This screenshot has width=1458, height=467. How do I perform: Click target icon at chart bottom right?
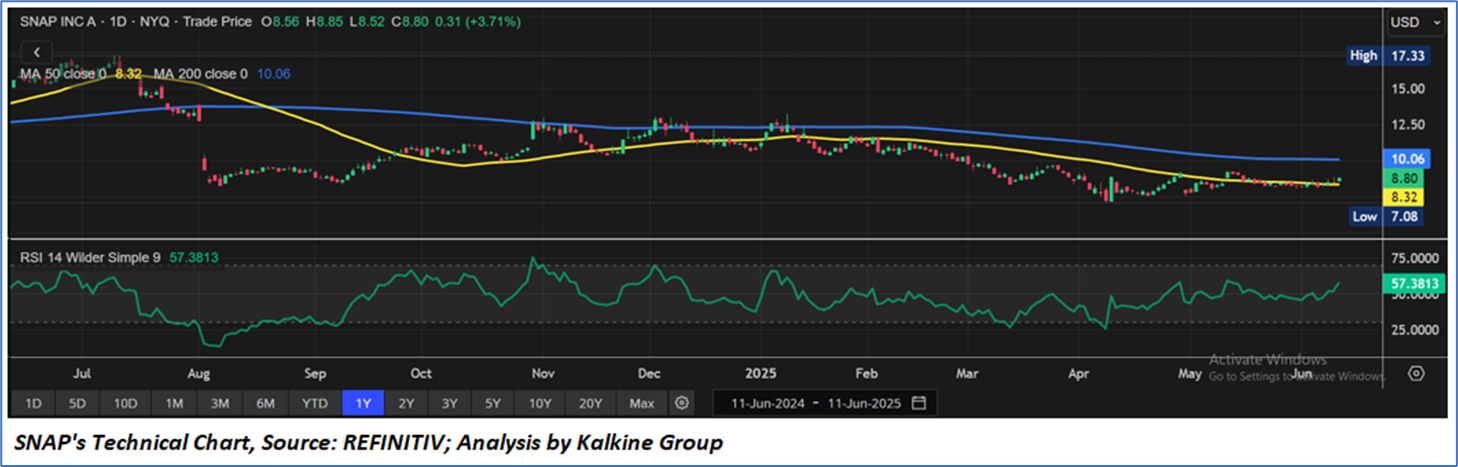coord(1416,373)
